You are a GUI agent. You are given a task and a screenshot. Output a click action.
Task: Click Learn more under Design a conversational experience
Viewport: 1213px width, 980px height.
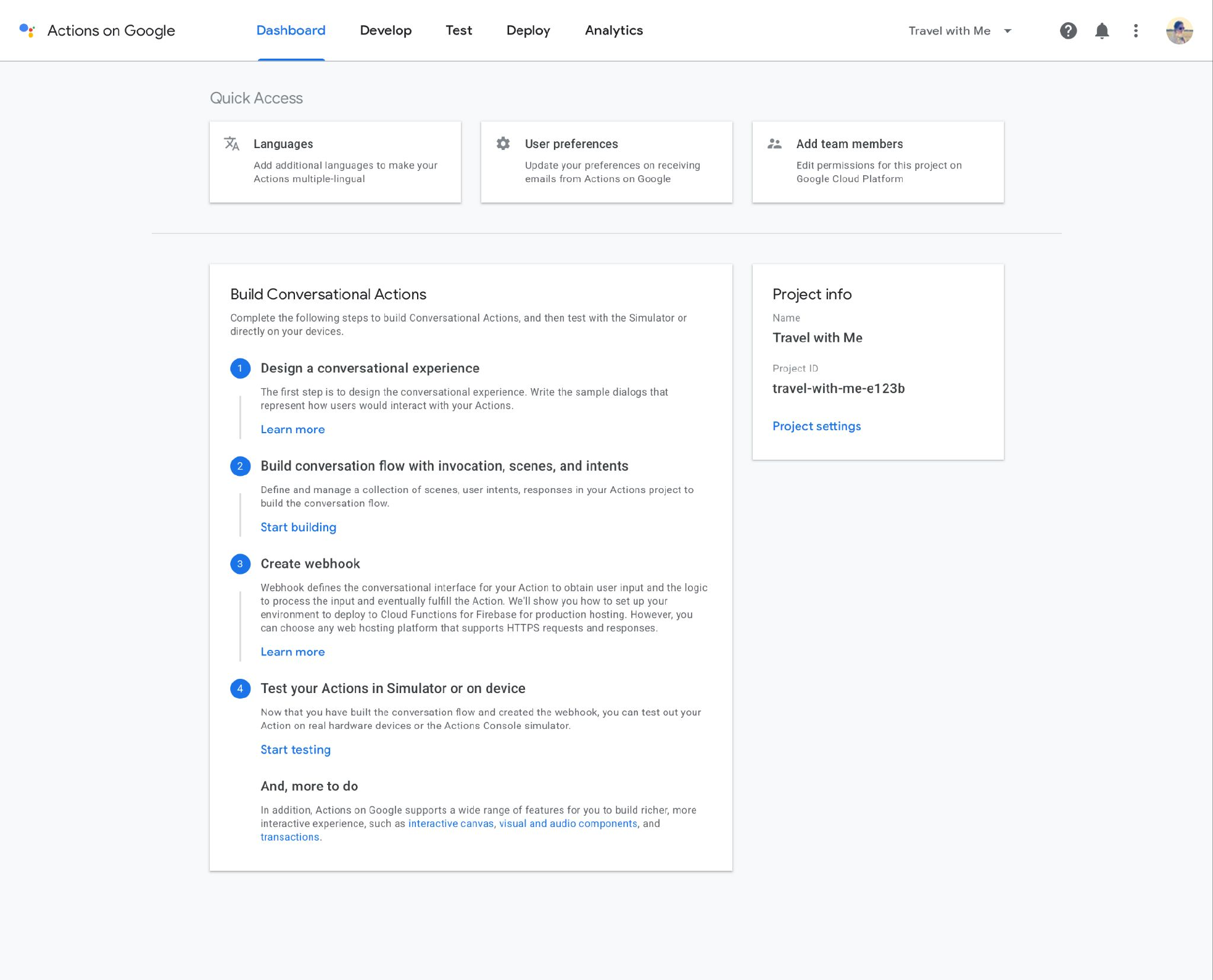(x=292, y=430)
